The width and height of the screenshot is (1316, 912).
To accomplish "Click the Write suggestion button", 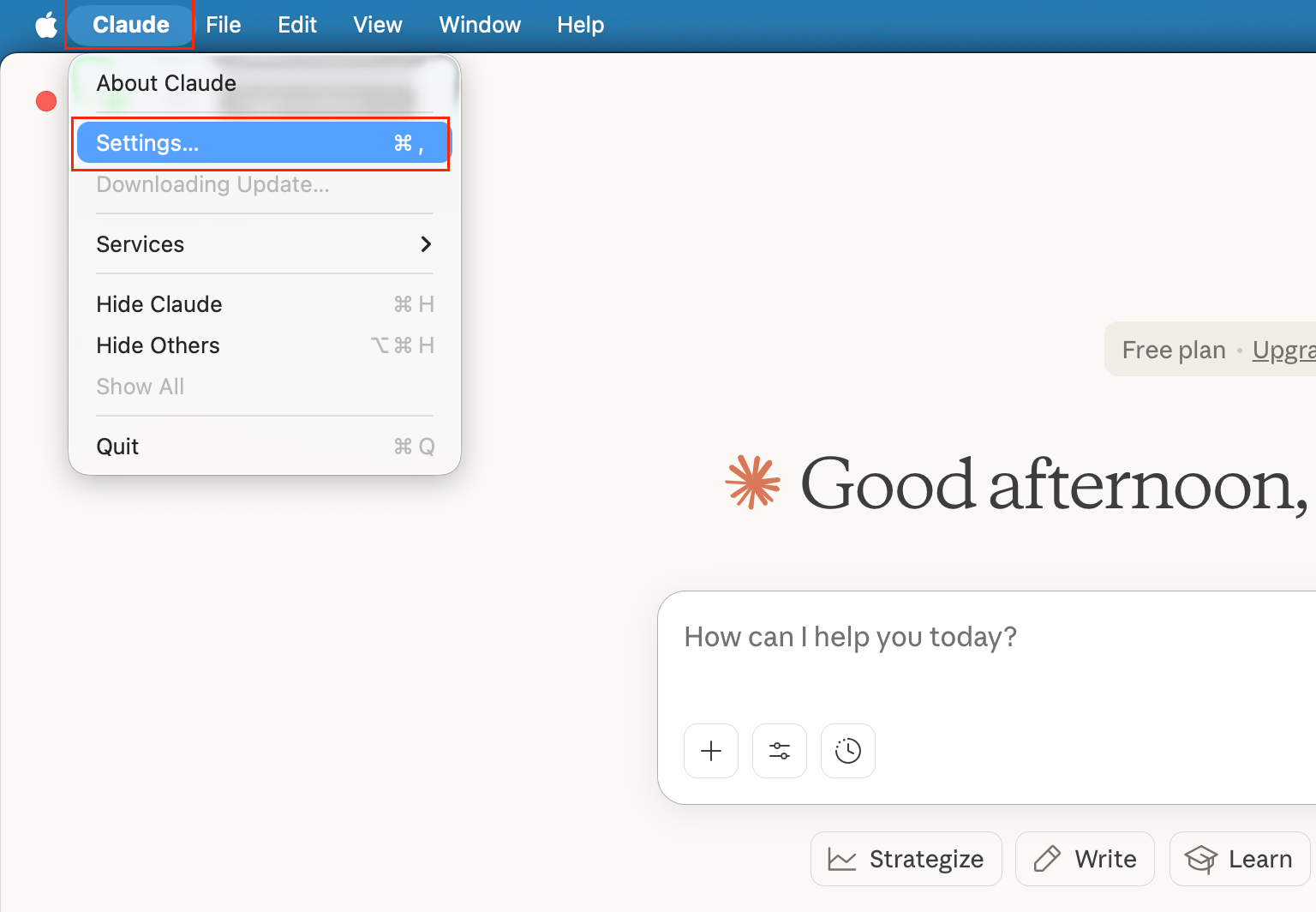I will click(1085, 859).
